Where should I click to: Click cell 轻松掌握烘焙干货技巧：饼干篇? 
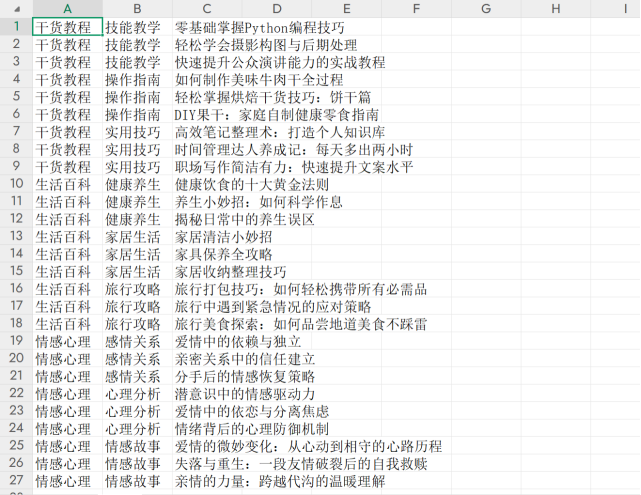273,97
